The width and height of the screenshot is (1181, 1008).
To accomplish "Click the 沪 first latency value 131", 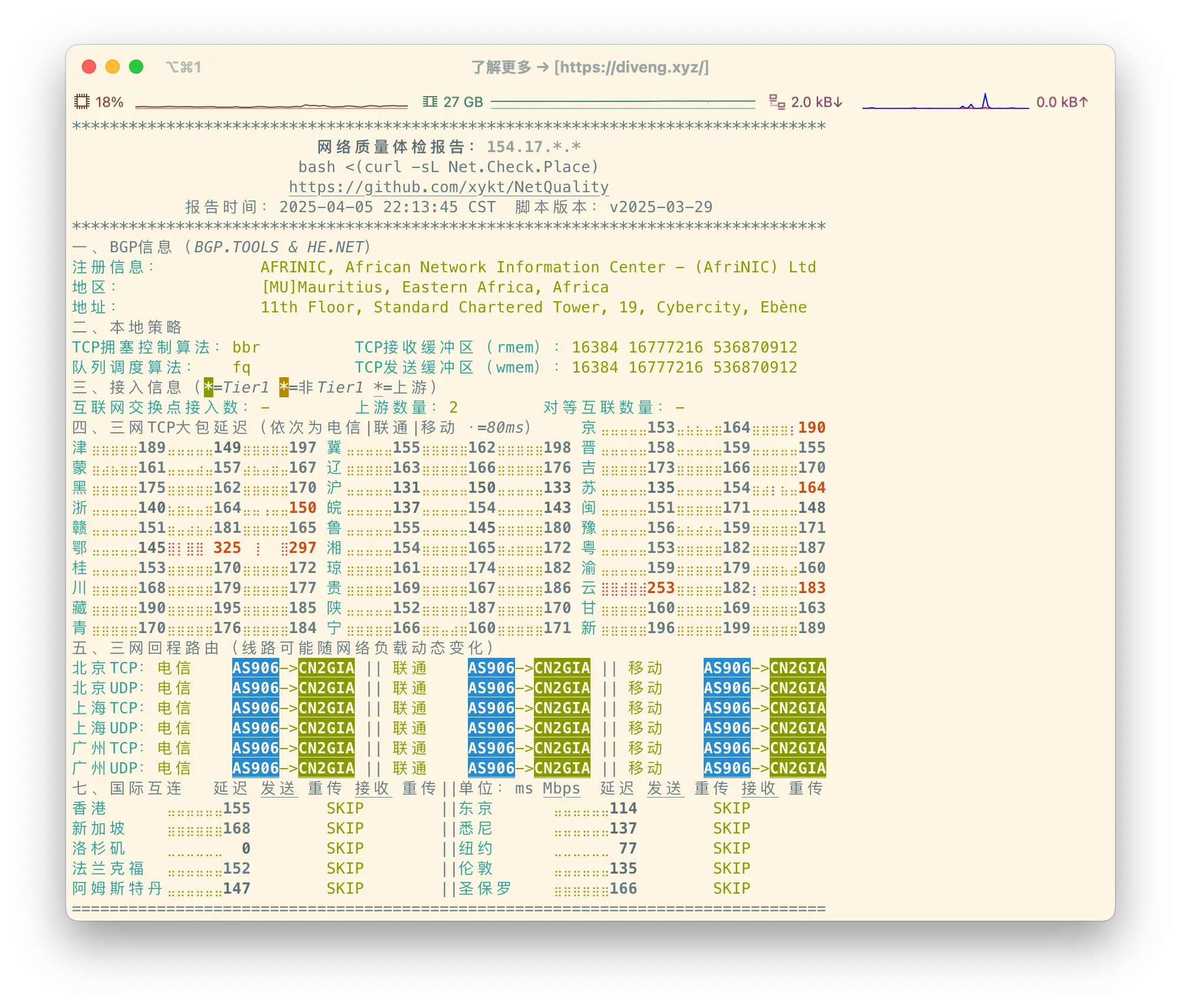I will coord(407,487).
